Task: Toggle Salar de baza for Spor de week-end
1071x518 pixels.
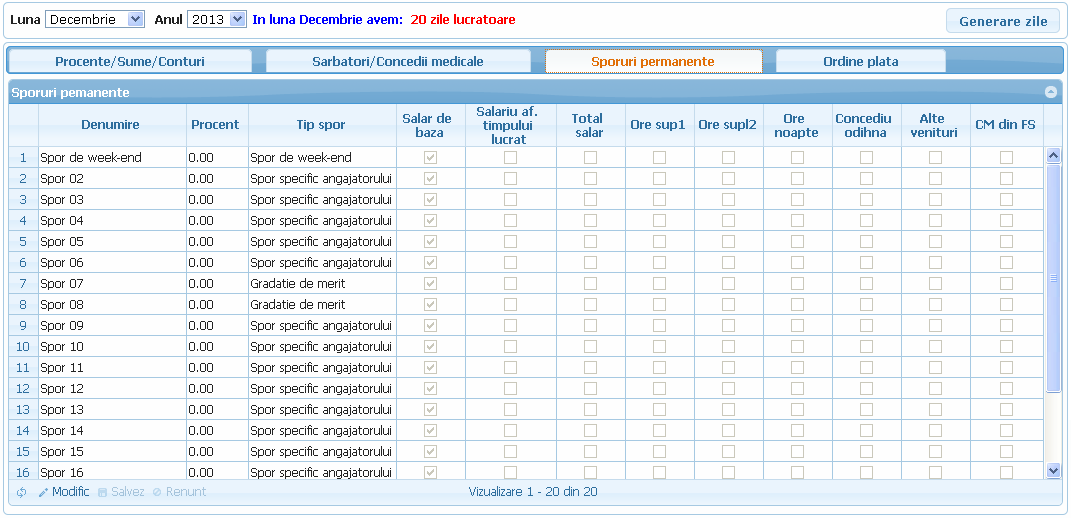Action: pyautogui.click(x=430, y=158)
